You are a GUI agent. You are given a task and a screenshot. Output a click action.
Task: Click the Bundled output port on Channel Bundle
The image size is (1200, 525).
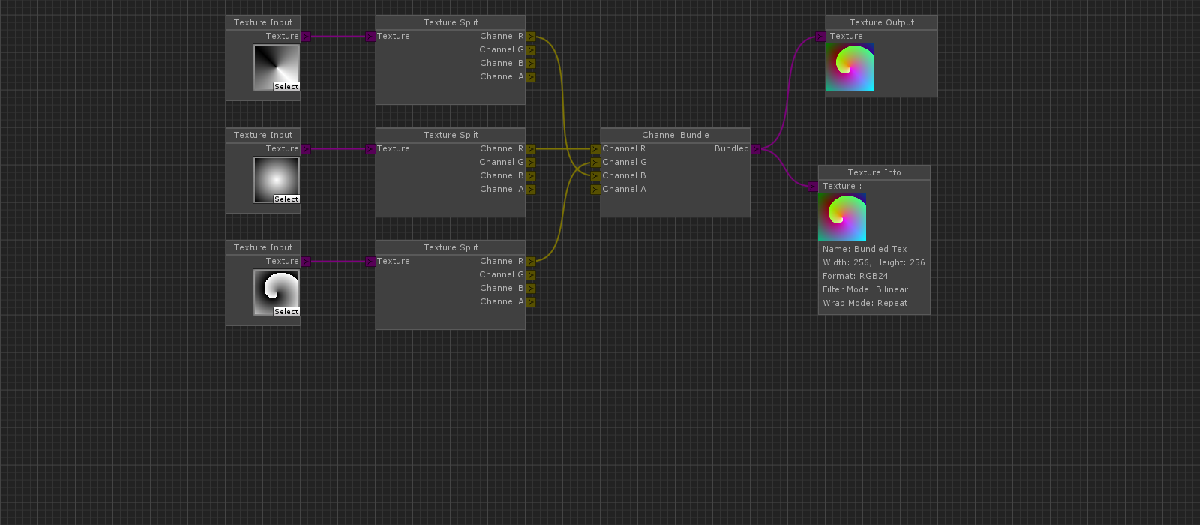click(756, 149)
